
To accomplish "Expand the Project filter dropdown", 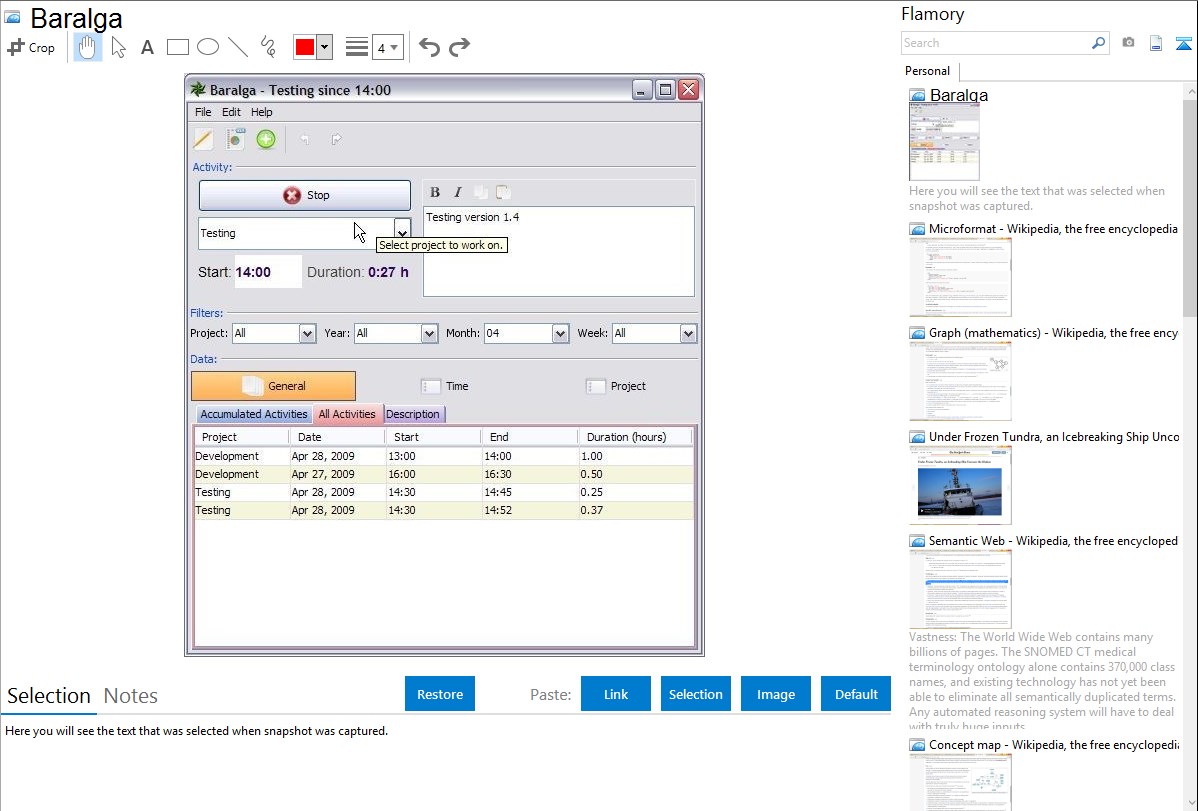I will click(307, 333).
